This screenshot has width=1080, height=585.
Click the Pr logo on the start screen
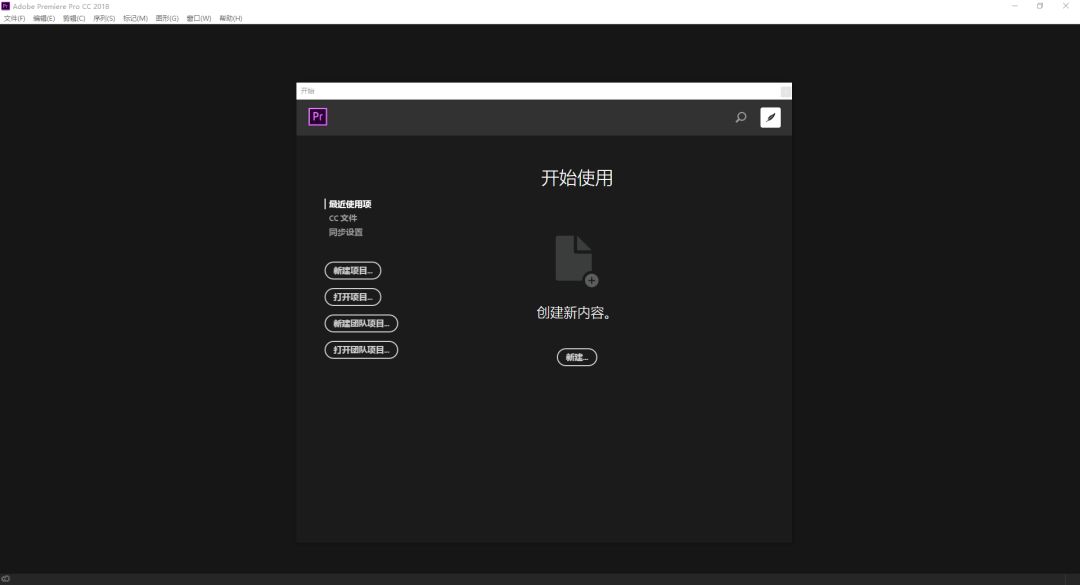(317, 116)
